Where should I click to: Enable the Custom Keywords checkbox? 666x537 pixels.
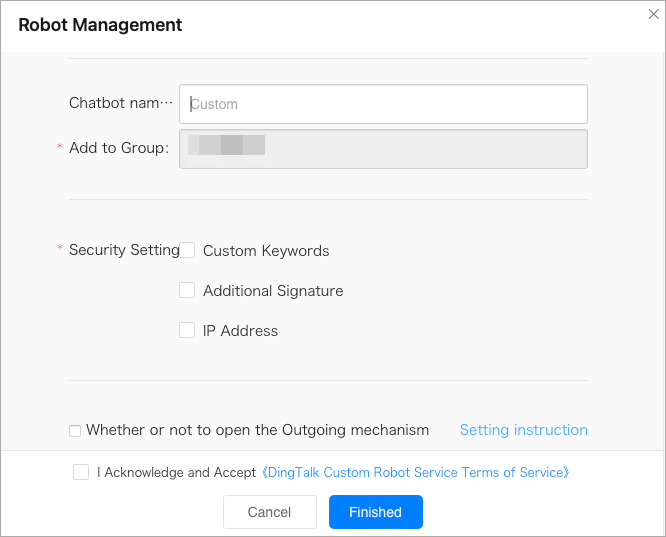coord(187,250)
